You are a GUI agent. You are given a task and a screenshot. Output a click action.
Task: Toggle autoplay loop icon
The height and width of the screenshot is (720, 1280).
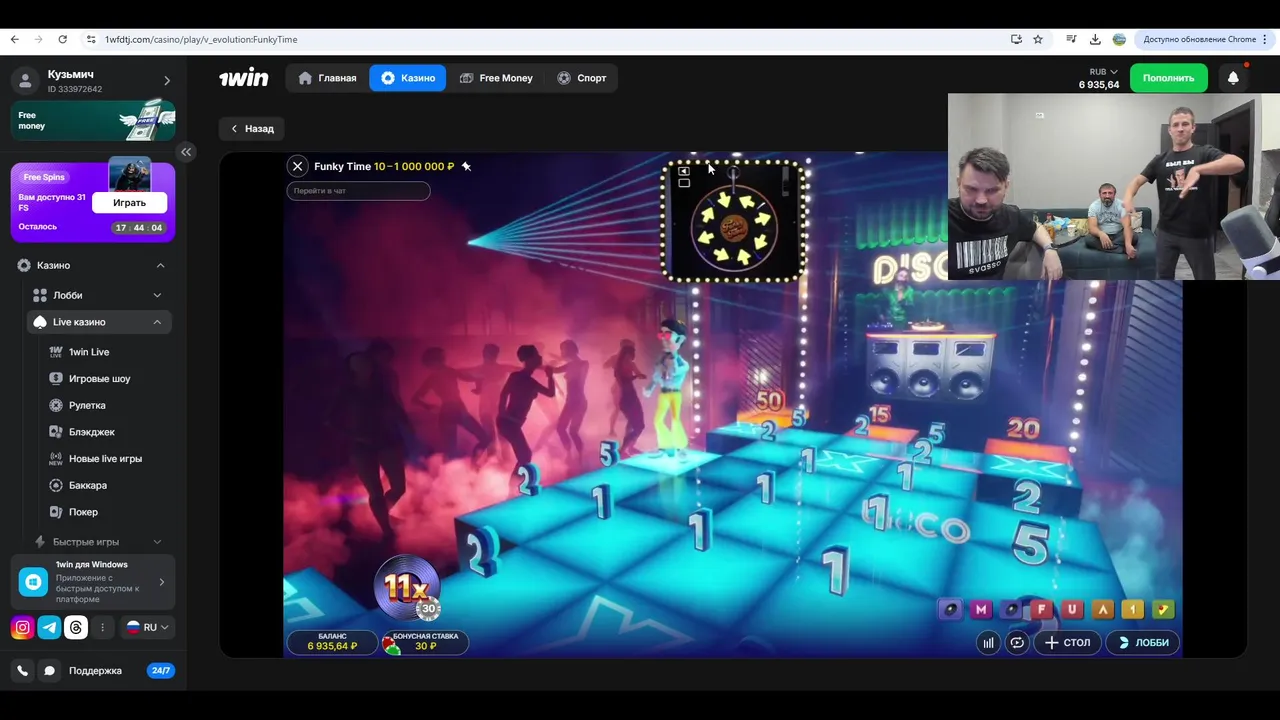1017,643
